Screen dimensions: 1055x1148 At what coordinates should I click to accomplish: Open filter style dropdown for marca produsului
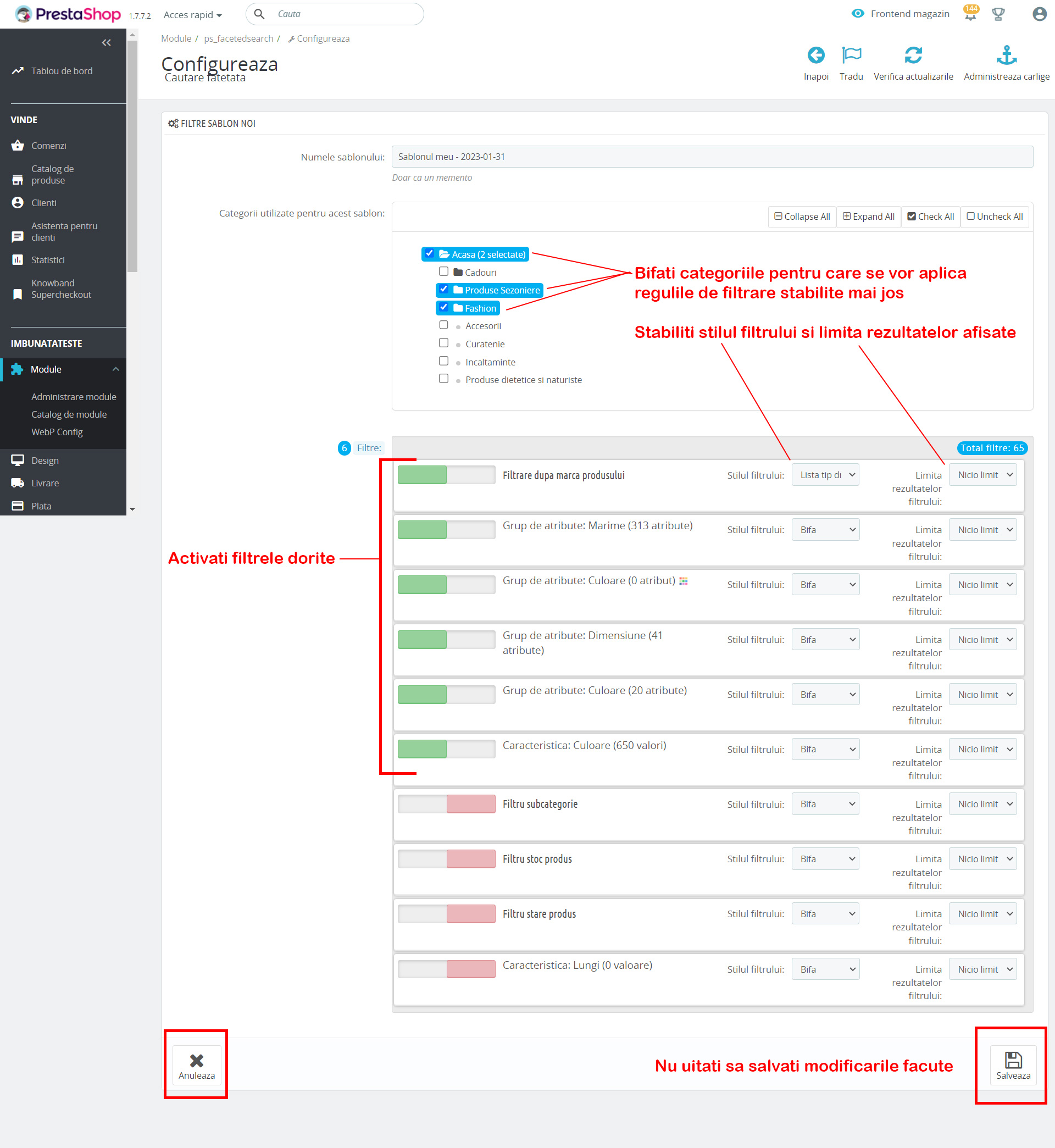tap(825, 475)
